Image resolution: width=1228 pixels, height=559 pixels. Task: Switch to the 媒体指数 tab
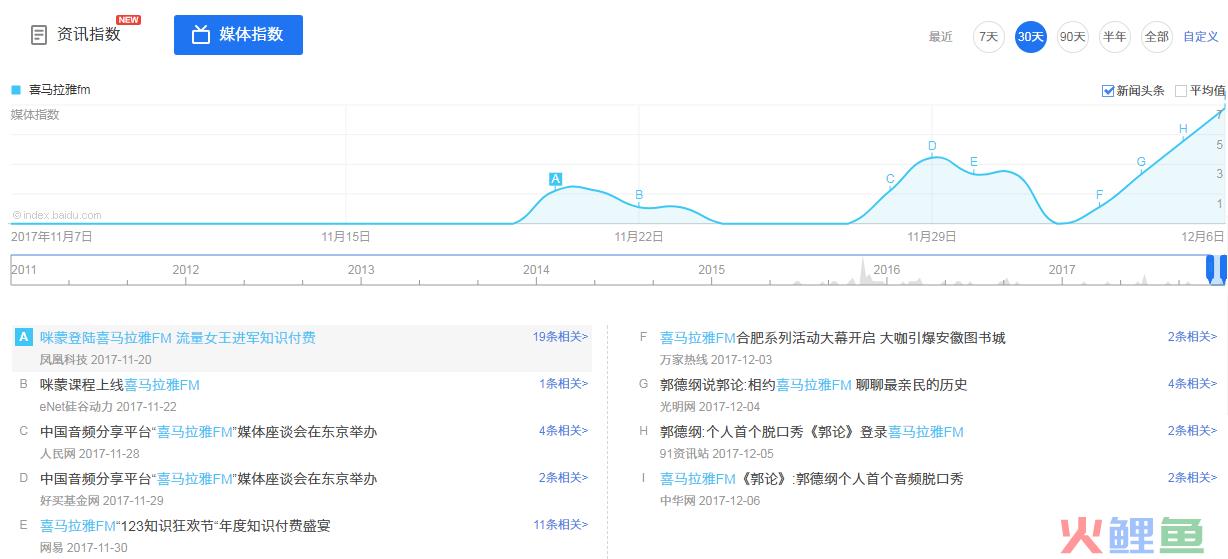coord(238,35)
